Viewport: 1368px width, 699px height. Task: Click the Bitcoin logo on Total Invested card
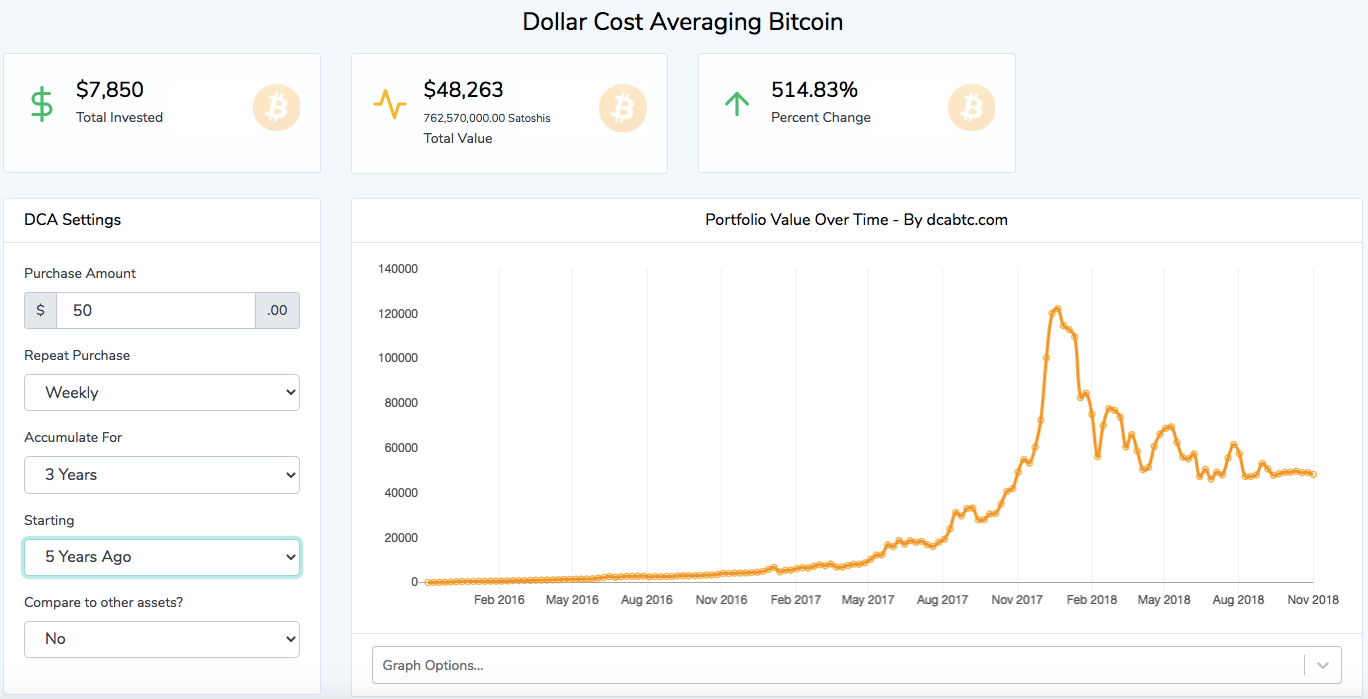277,107
